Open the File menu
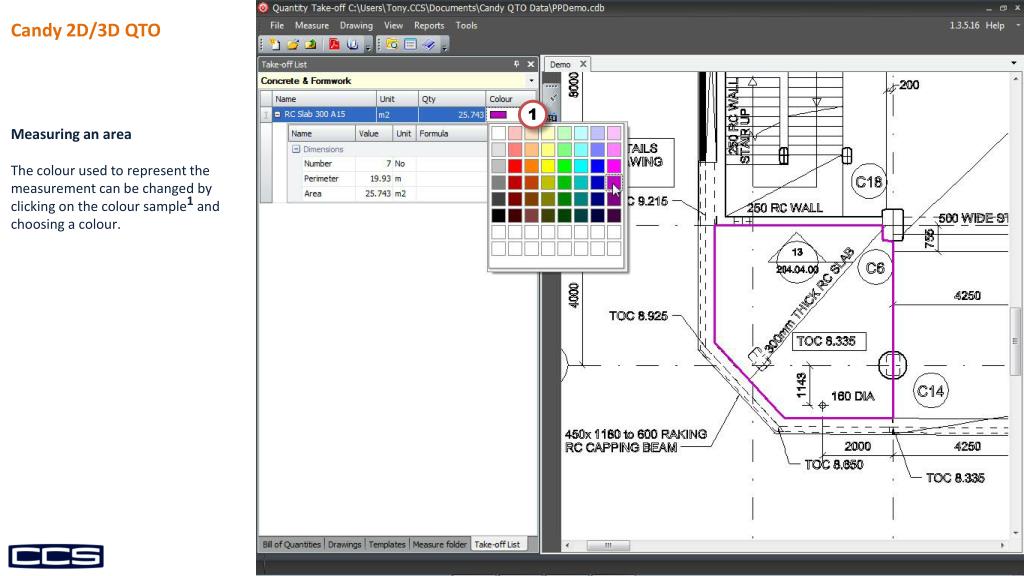Screen dimensions: 1024x576 (x=277, y=25)
